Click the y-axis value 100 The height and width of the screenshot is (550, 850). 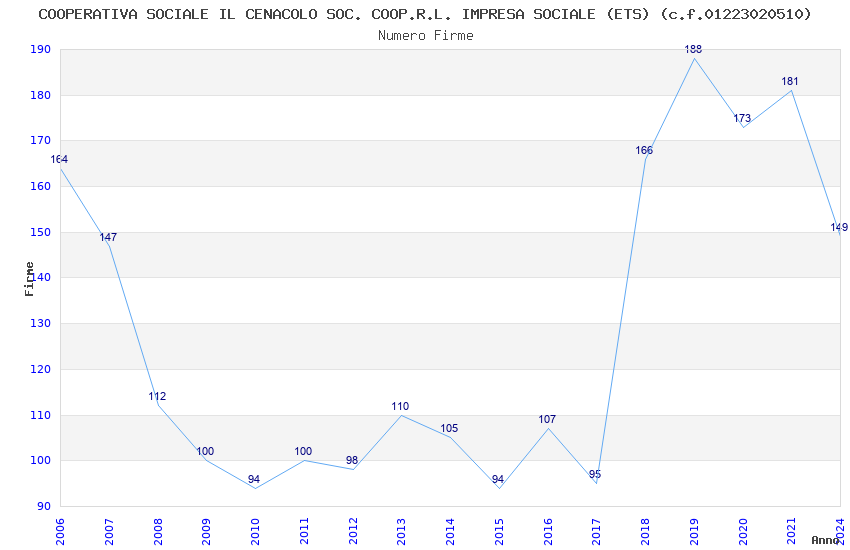[40, 460]
